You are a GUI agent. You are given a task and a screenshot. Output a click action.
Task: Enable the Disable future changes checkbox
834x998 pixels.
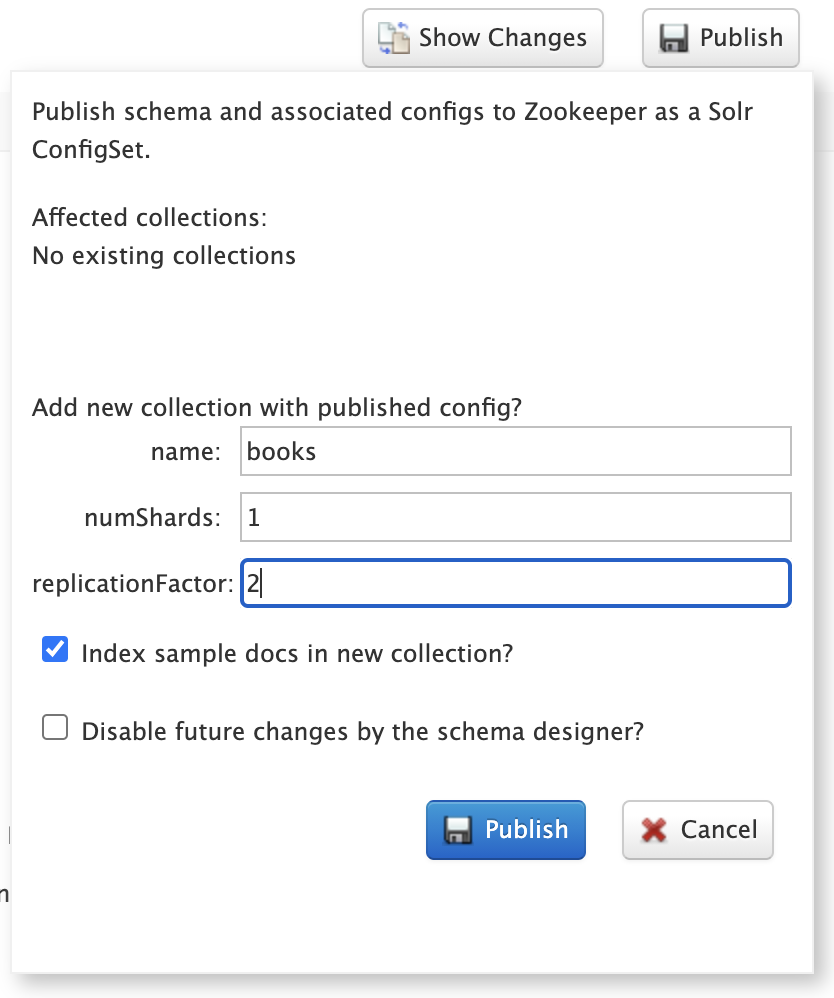(x=55, y=728)
